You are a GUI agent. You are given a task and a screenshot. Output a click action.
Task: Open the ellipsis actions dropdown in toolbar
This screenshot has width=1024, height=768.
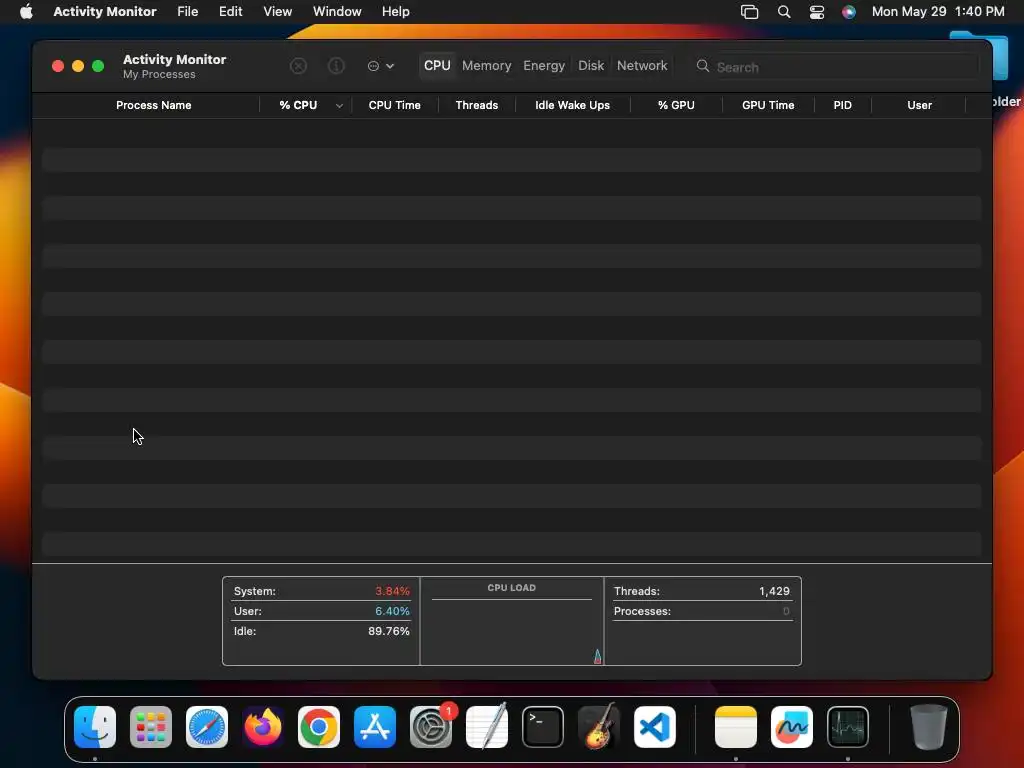pos(381,66)
